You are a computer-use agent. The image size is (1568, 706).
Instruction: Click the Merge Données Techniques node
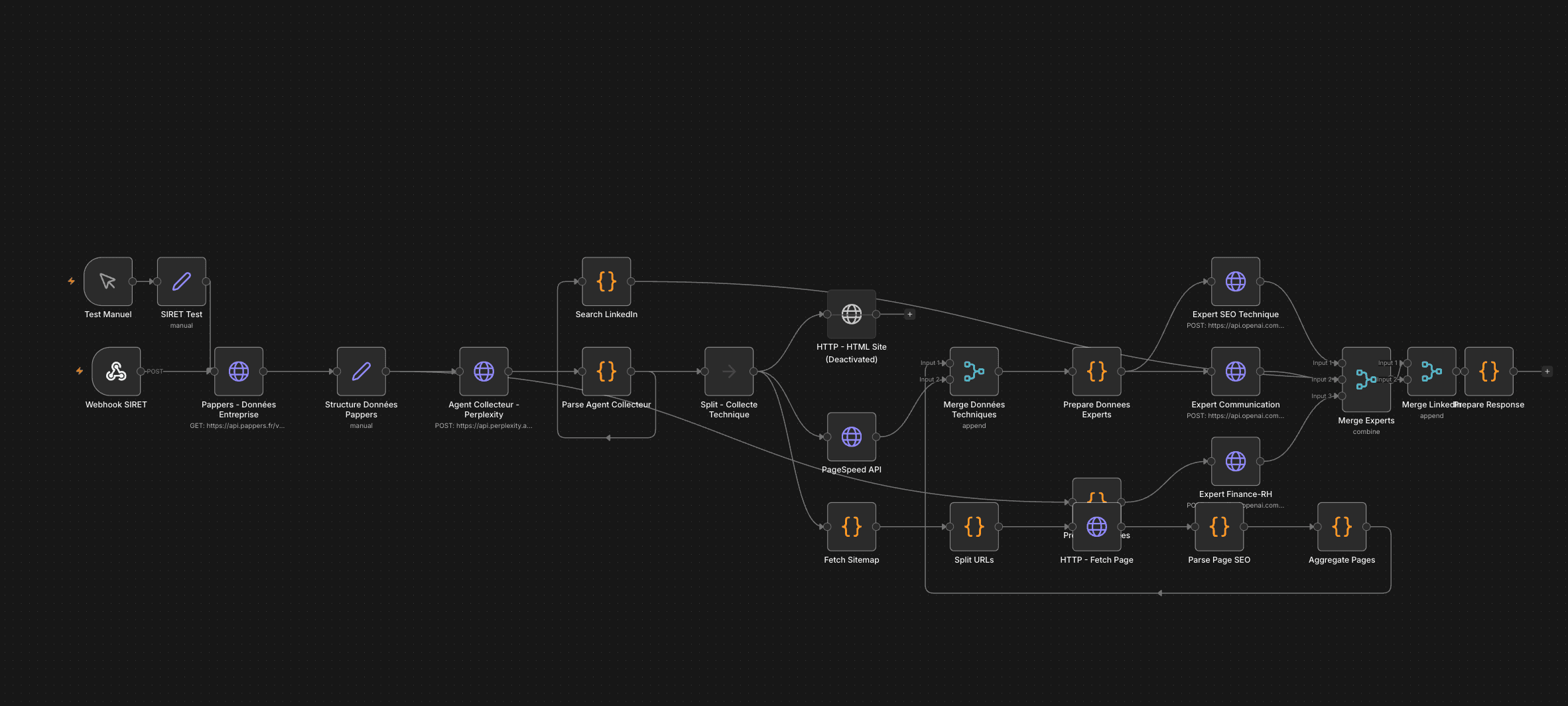click(974, 372)
